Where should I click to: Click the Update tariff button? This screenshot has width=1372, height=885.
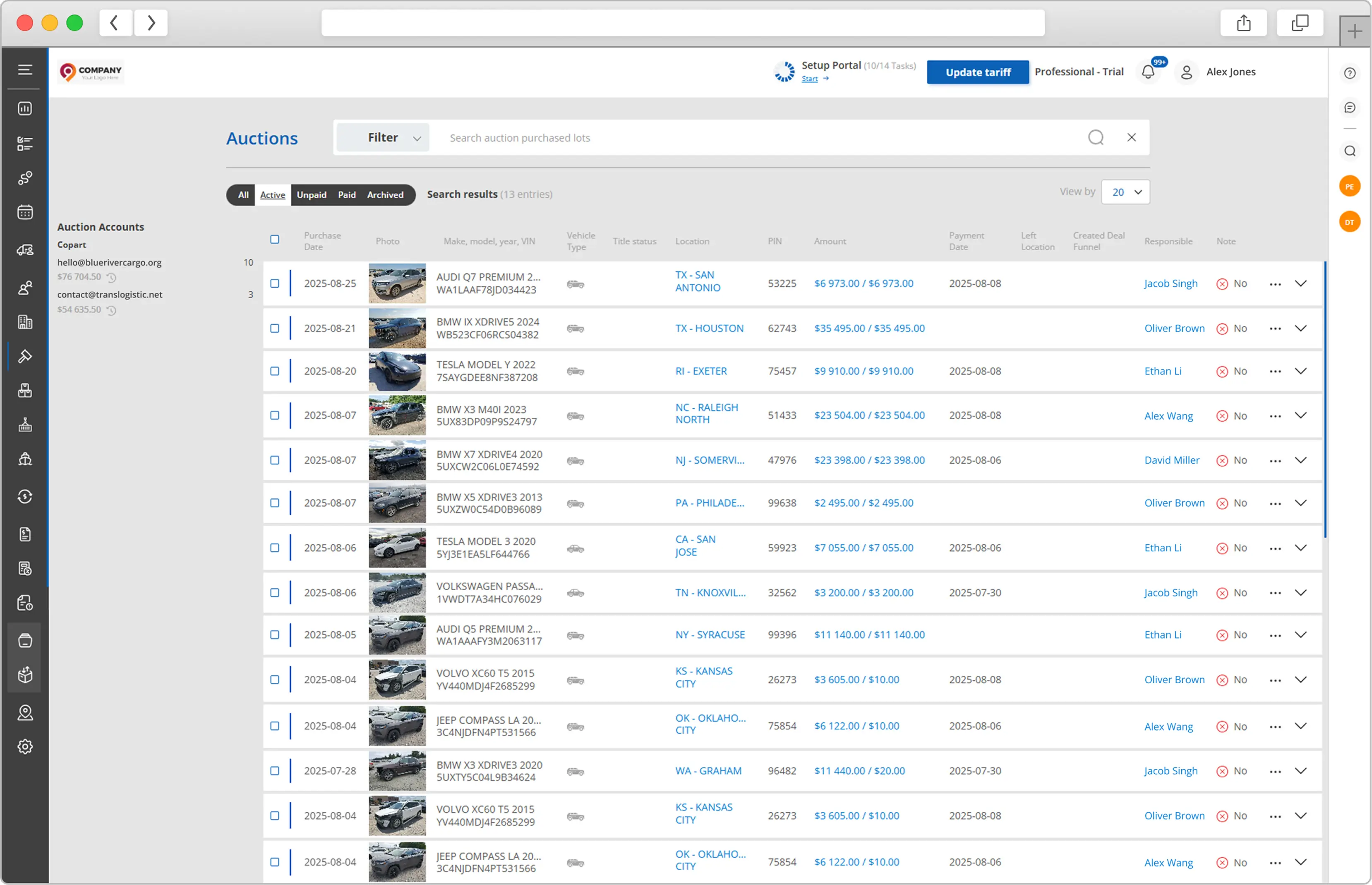point(978,72)
